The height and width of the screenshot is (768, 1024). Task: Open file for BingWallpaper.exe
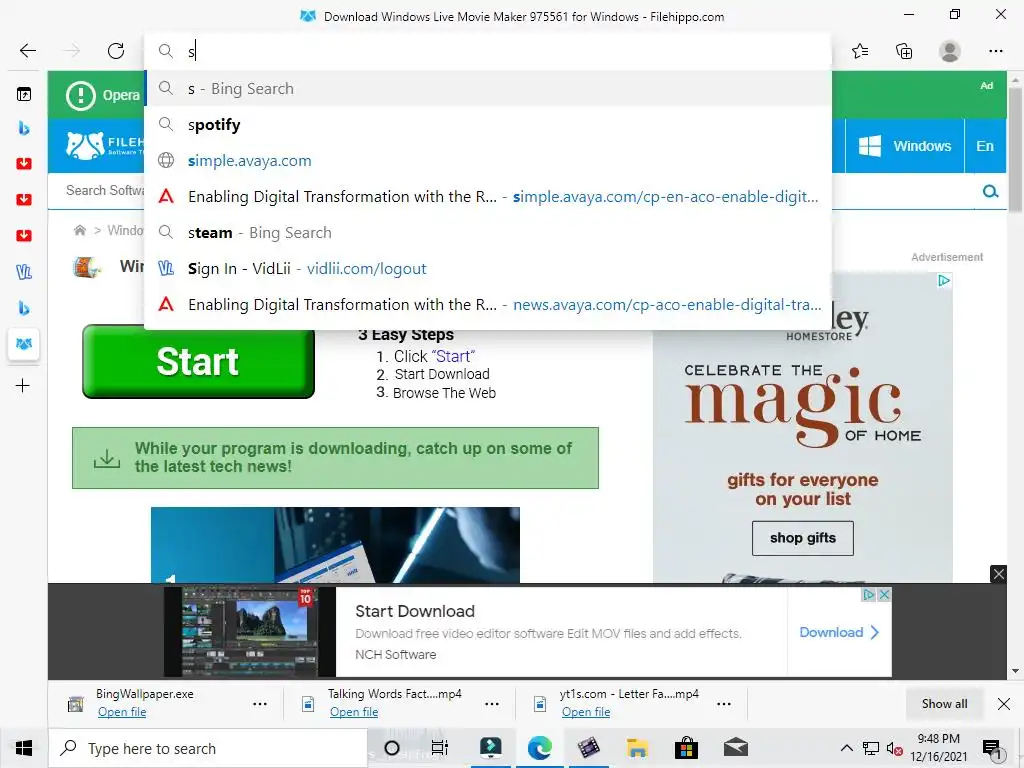click(x=122, y=712)
